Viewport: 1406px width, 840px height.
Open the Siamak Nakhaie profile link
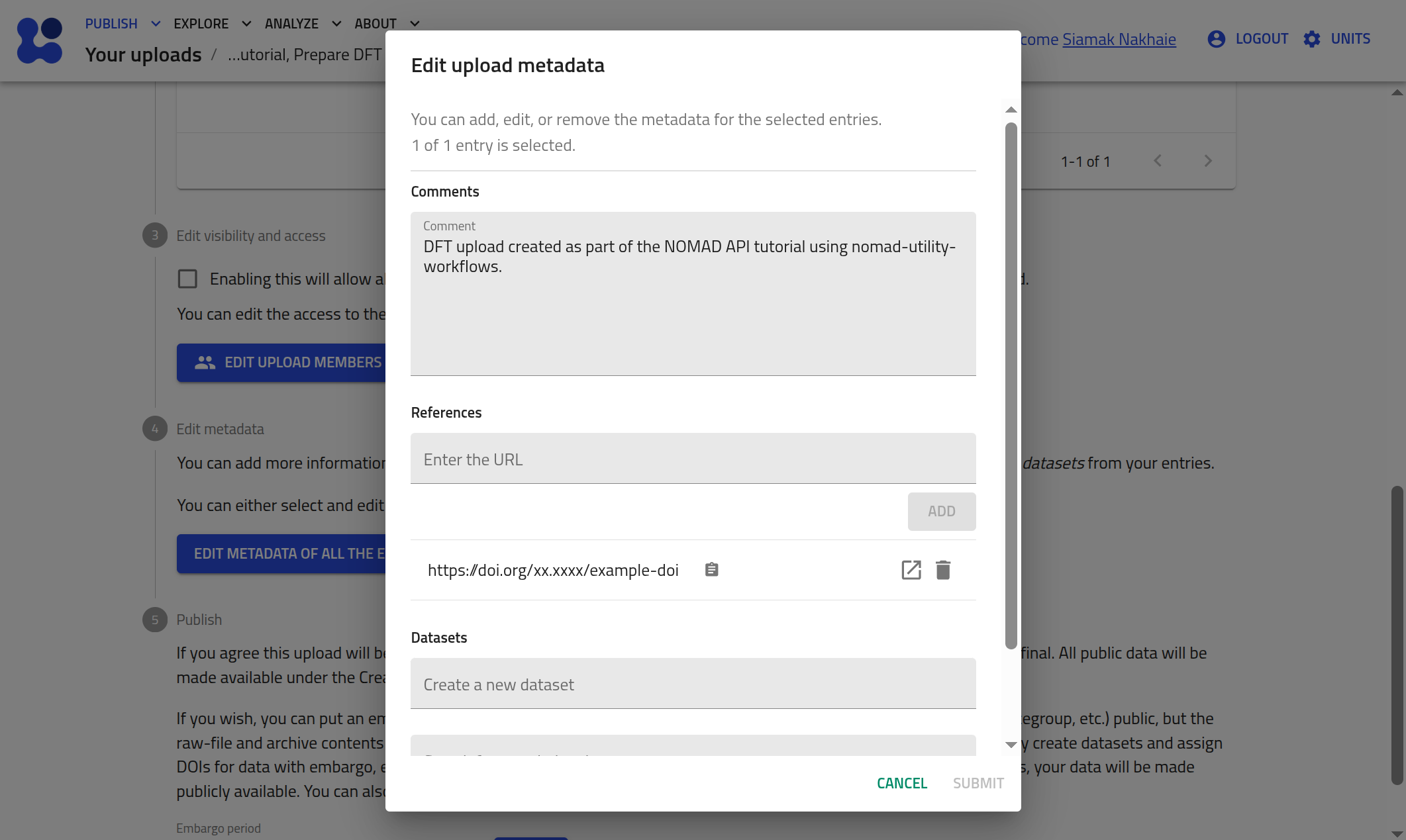tap(1119, 39)
